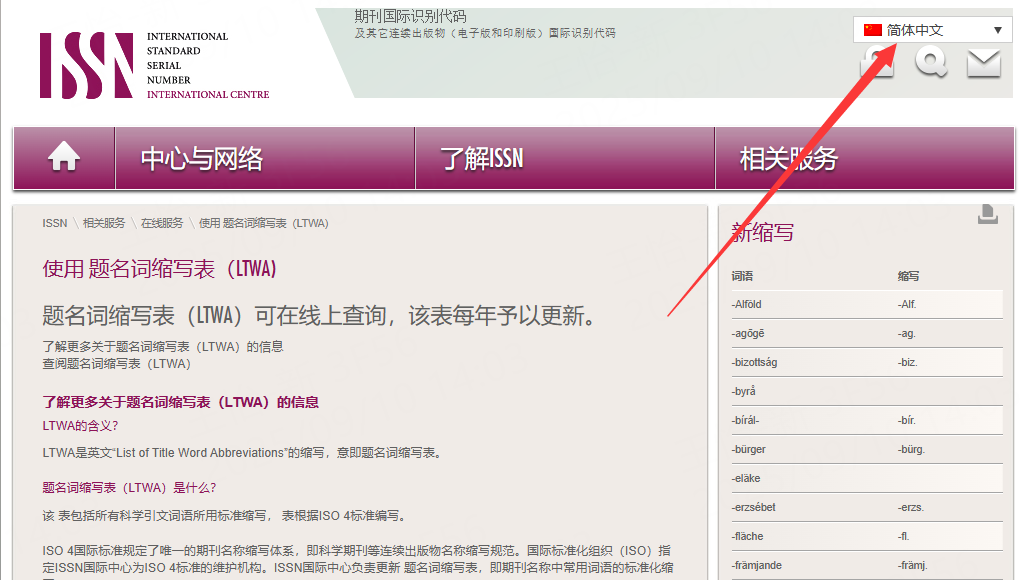Image resolution: width=1024 pixels, height=580 pixels.
Task: Open the 中心与网络 menu
Action: pos(265,158)
